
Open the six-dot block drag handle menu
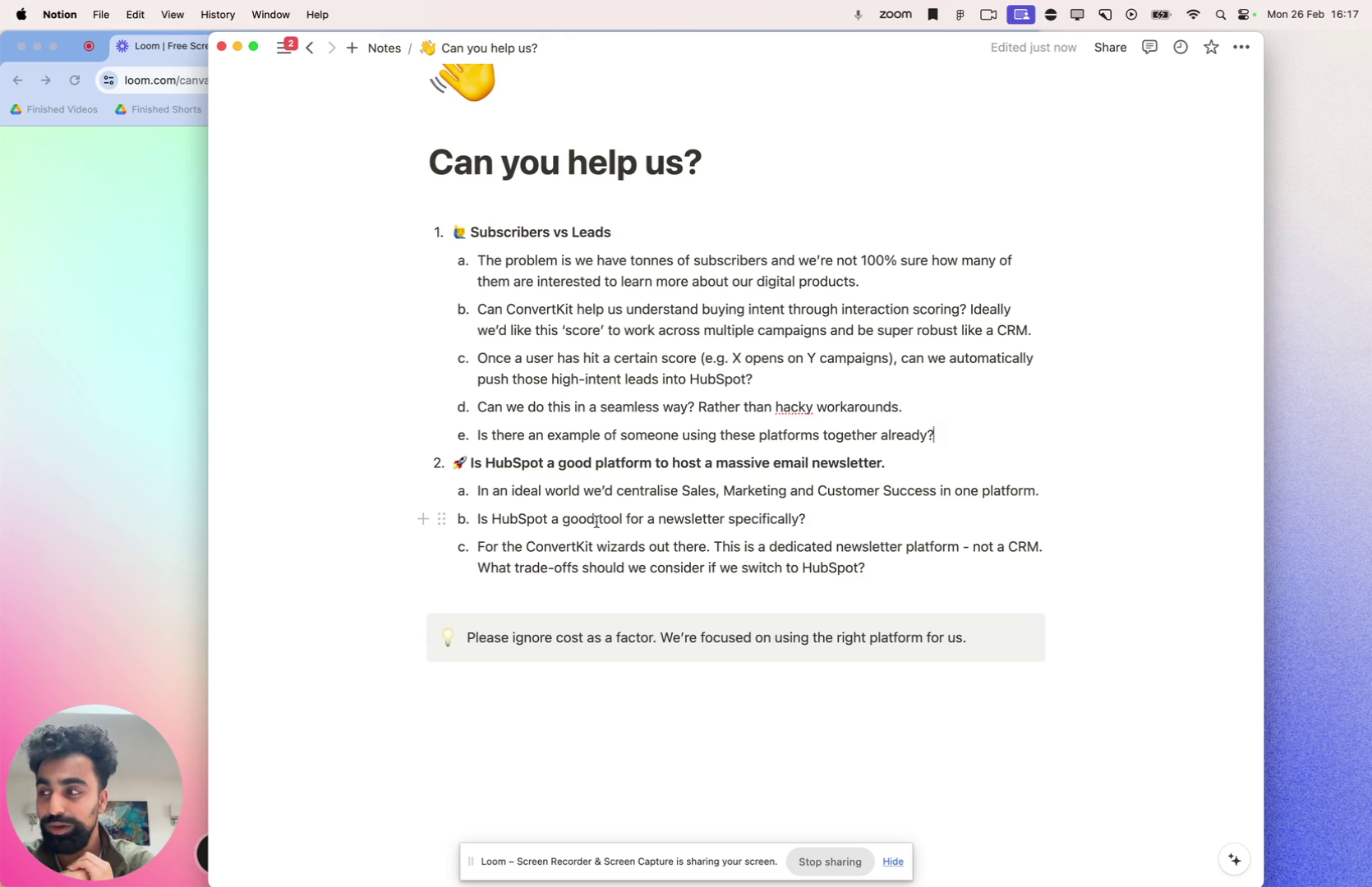point(442,519)
